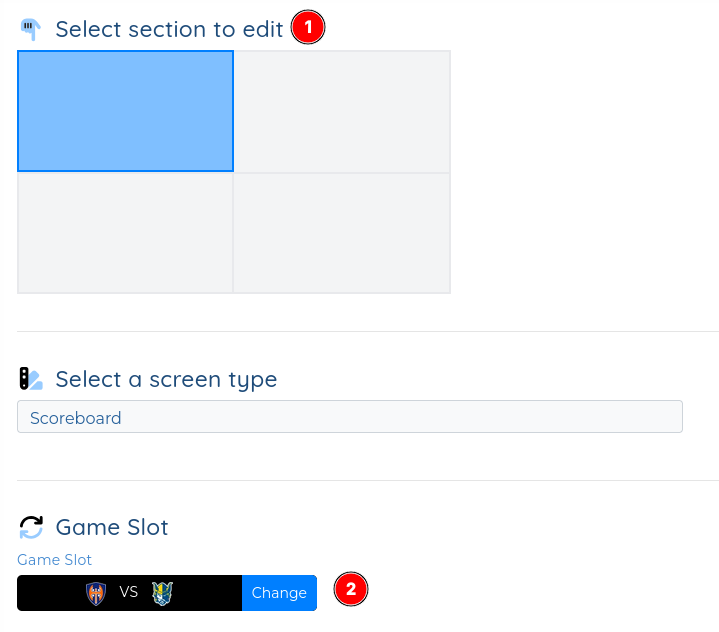Click the black game slot matchup bar

(129, 593)
